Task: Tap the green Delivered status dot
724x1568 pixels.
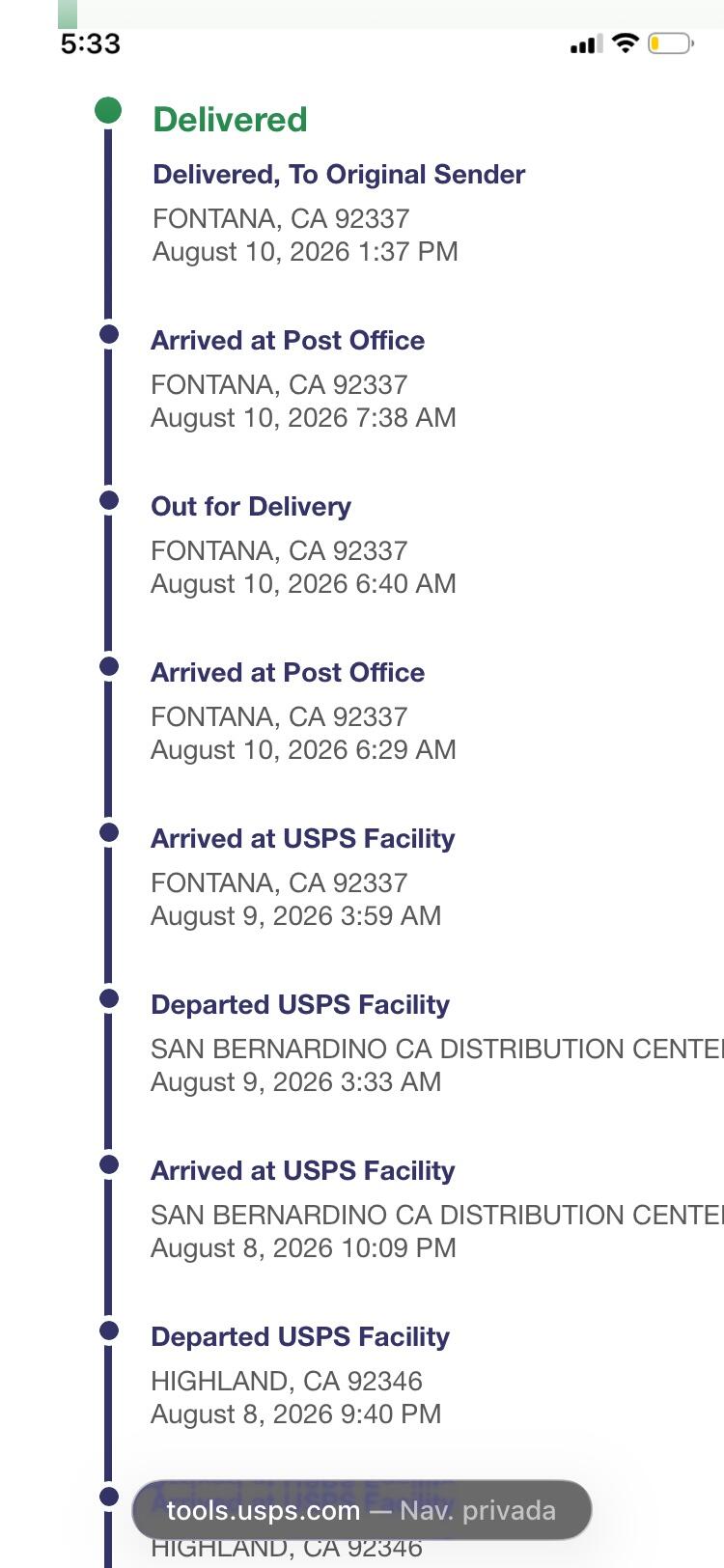Action: coord(108,110)
